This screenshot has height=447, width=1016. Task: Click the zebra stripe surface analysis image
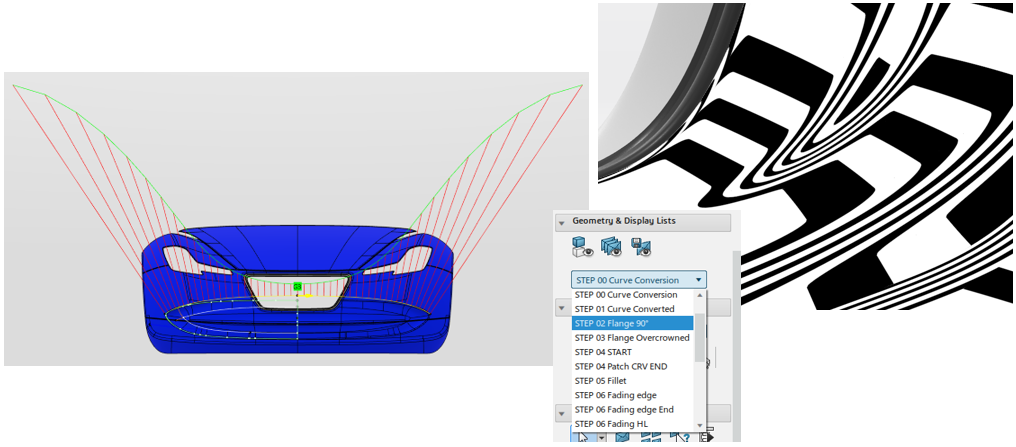pos(805,155)
